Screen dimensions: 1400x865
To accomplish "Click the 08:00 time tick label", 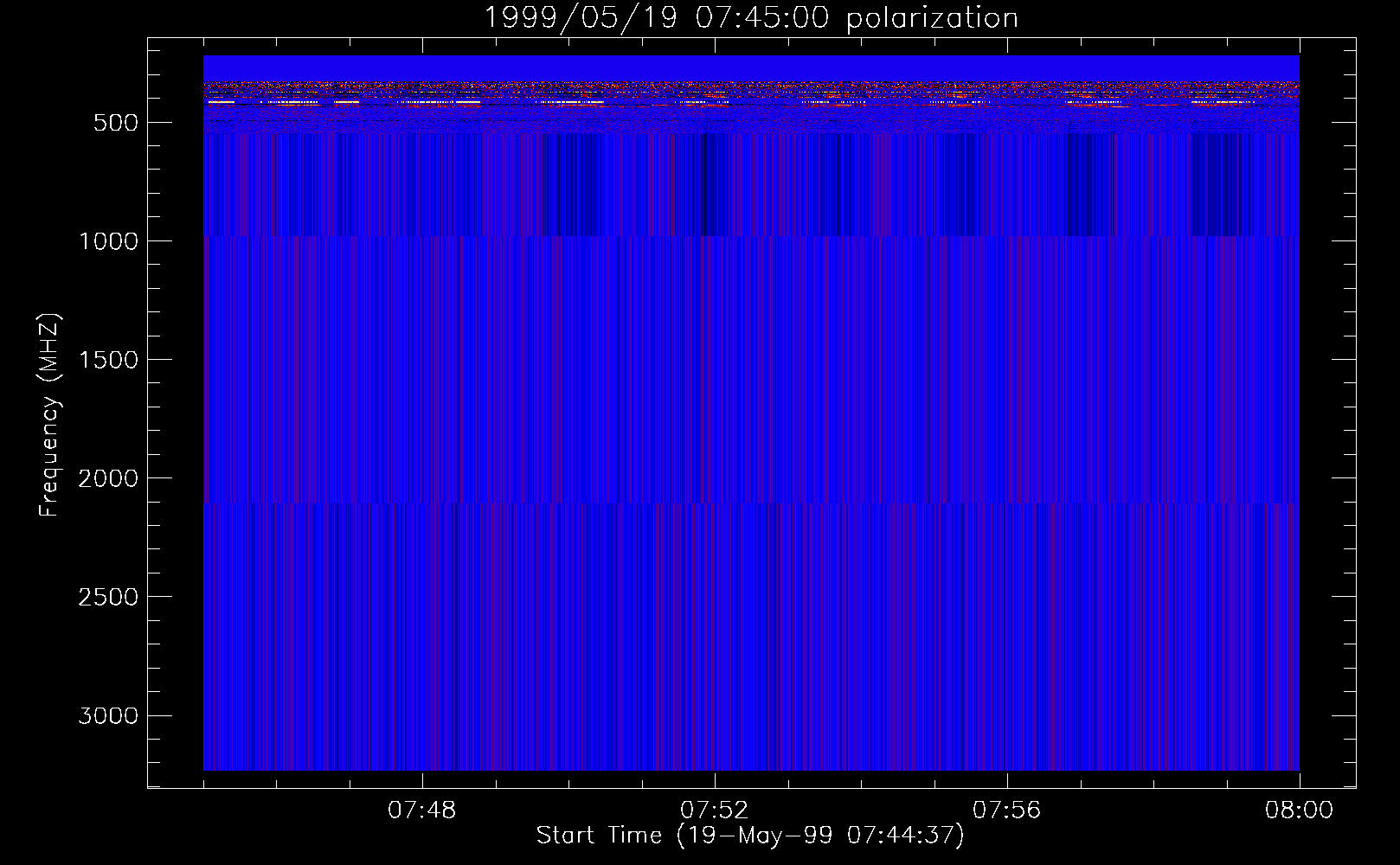I will coord(1300,811).
